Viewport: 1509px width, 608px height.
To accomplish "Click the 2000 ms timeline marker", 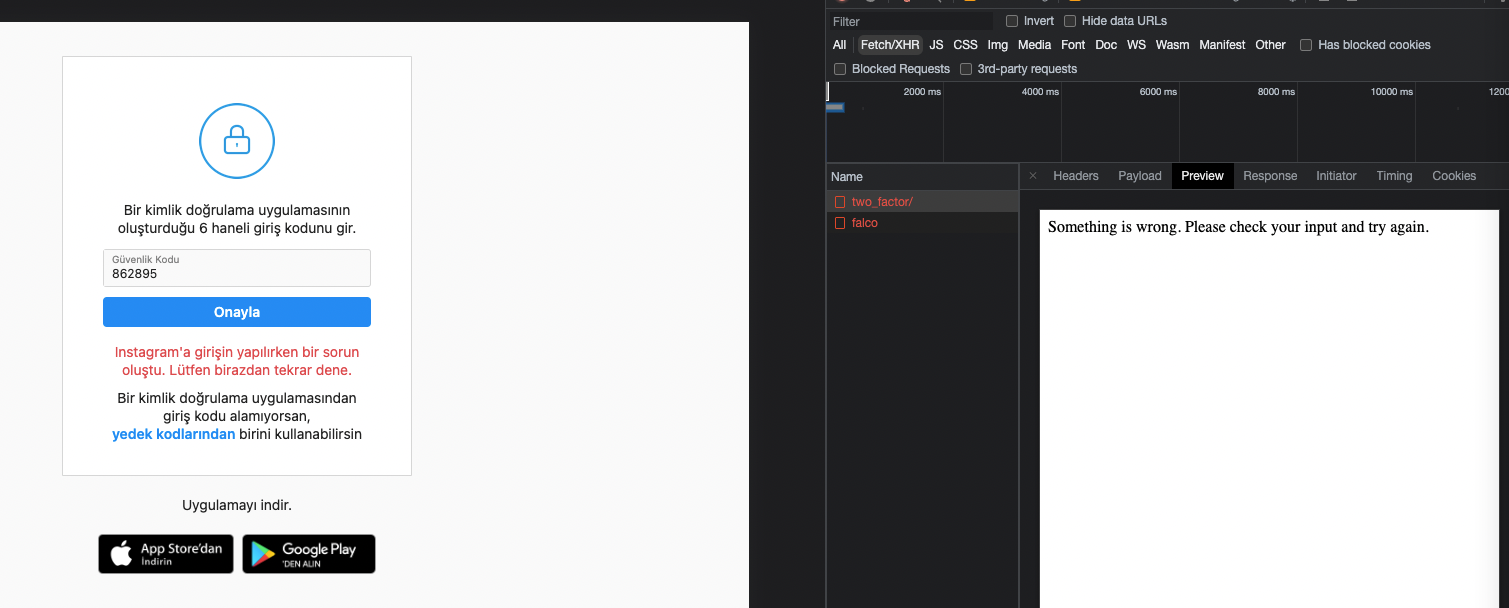I will pos(922,92).
